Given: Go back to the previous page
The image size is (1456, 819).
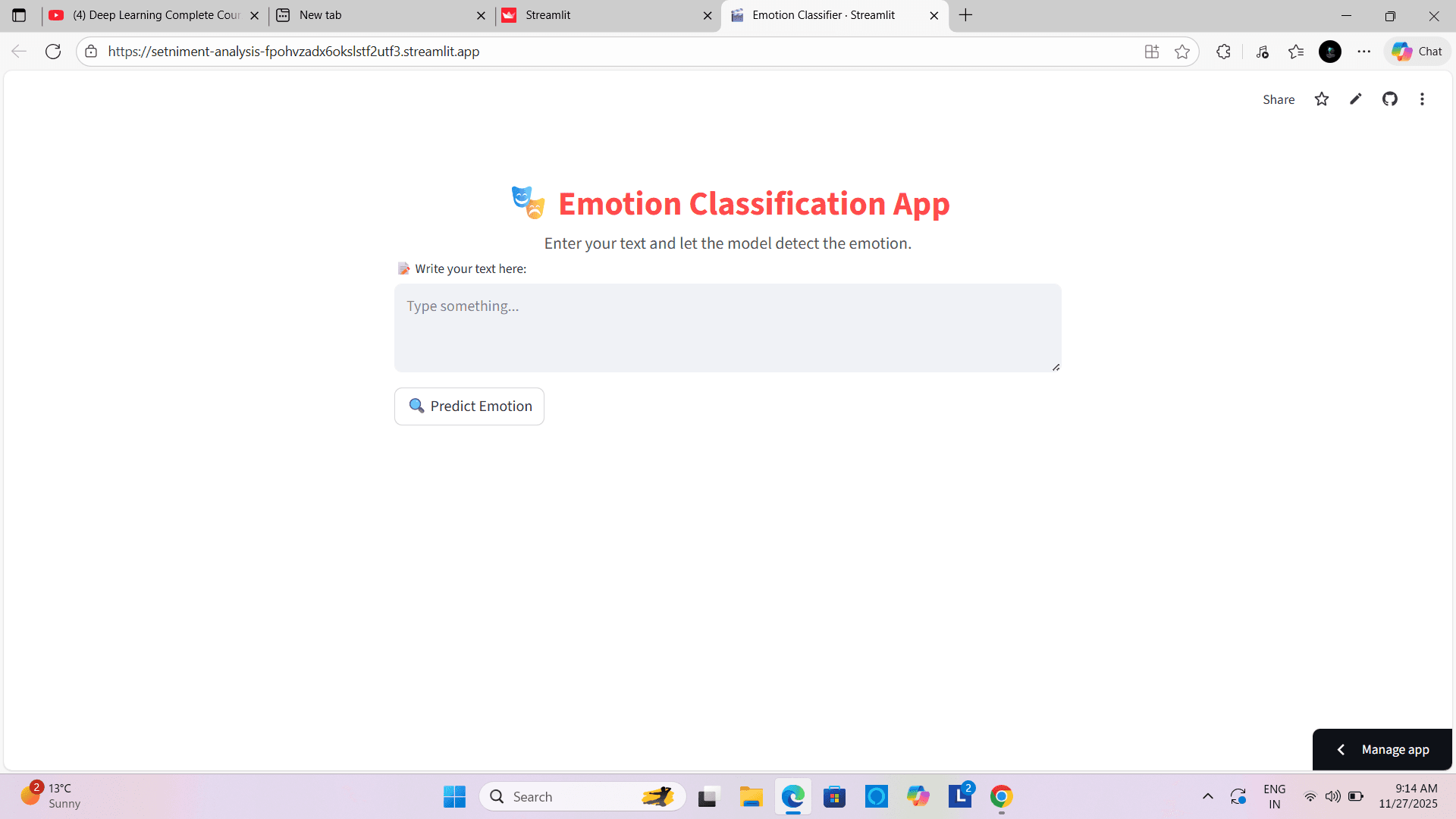Looking at the screenshot, I should 19,52.
